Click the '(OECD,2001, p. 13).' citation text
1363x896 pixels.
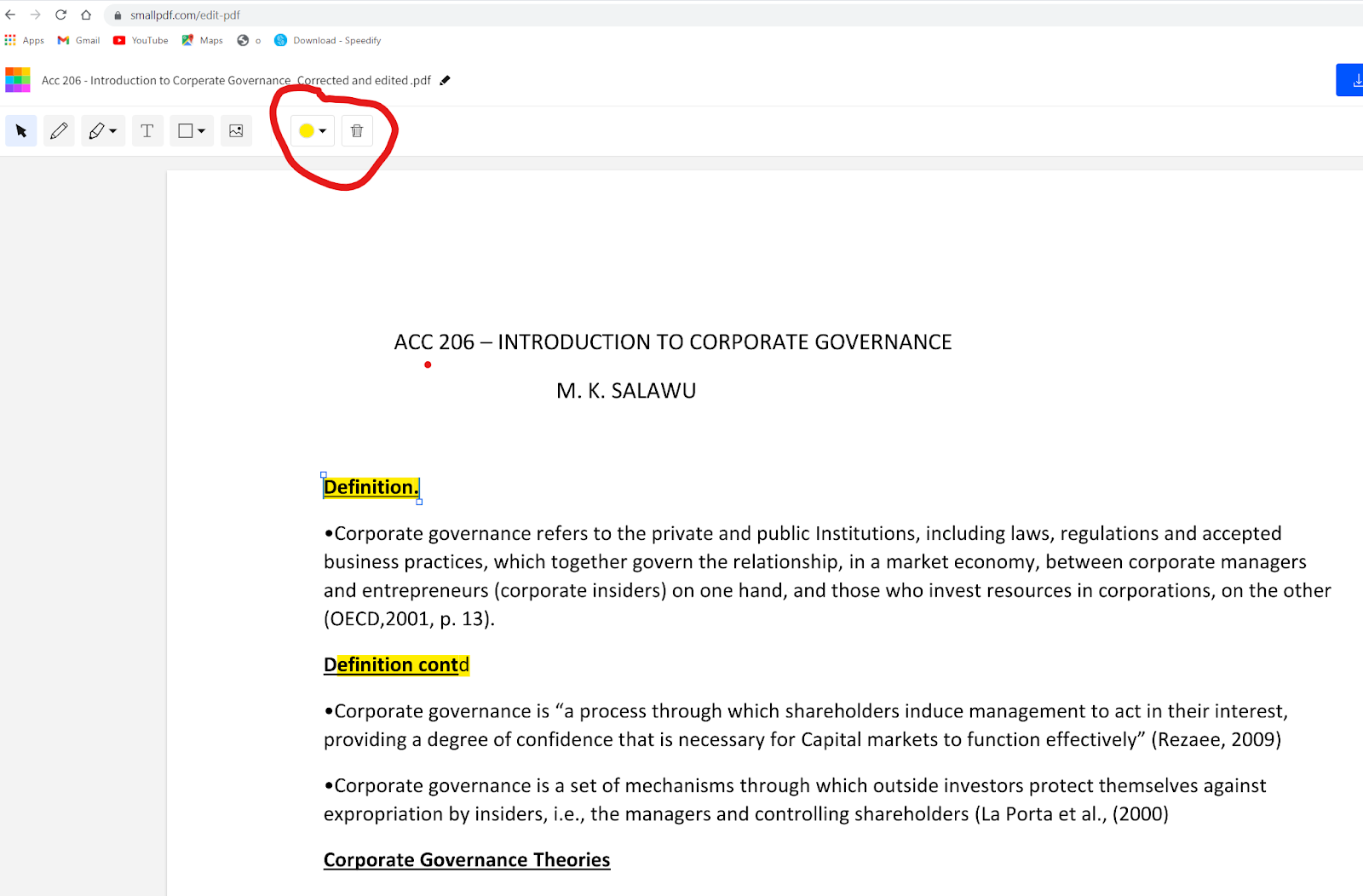click(409, 619)
